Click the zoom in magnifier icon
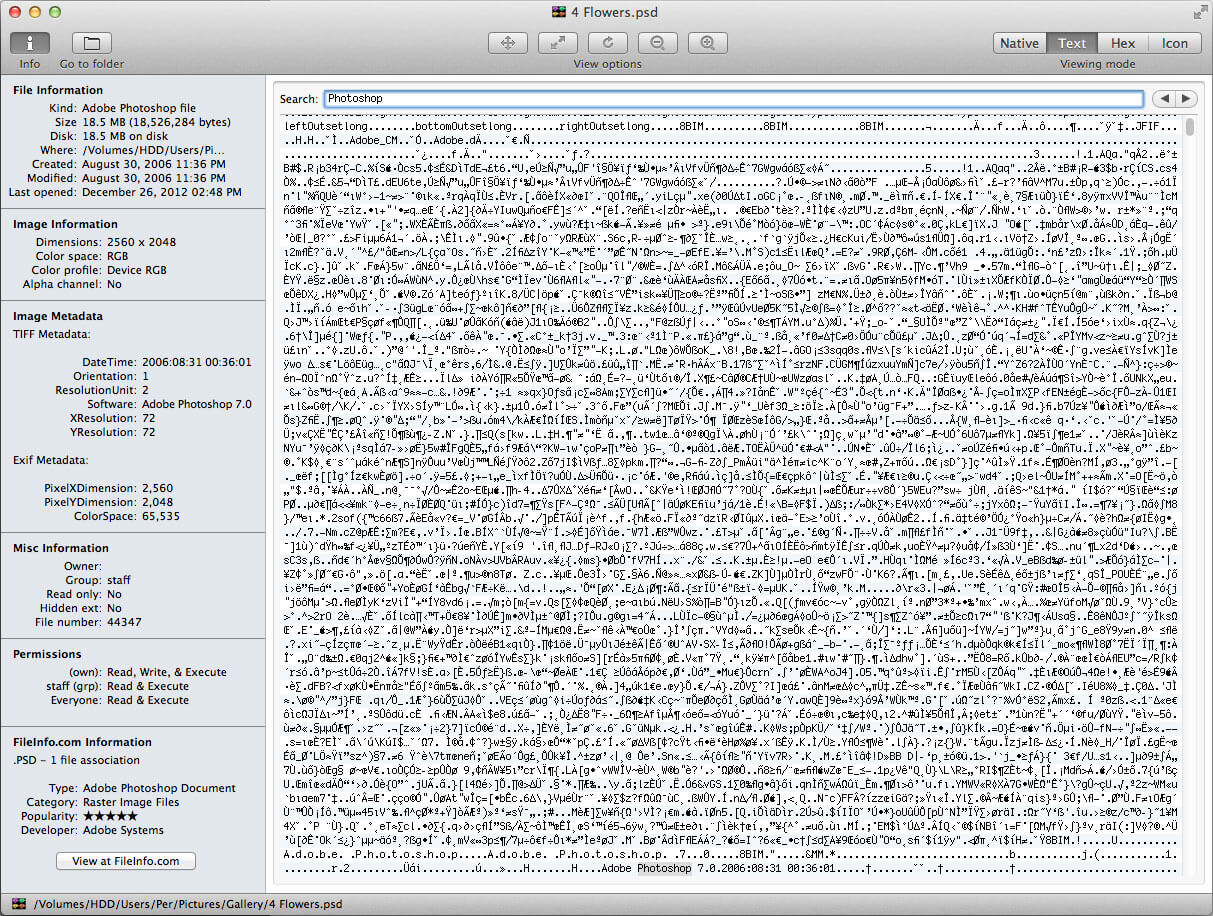Viewport: 1213px width, 916px height. 707,43
